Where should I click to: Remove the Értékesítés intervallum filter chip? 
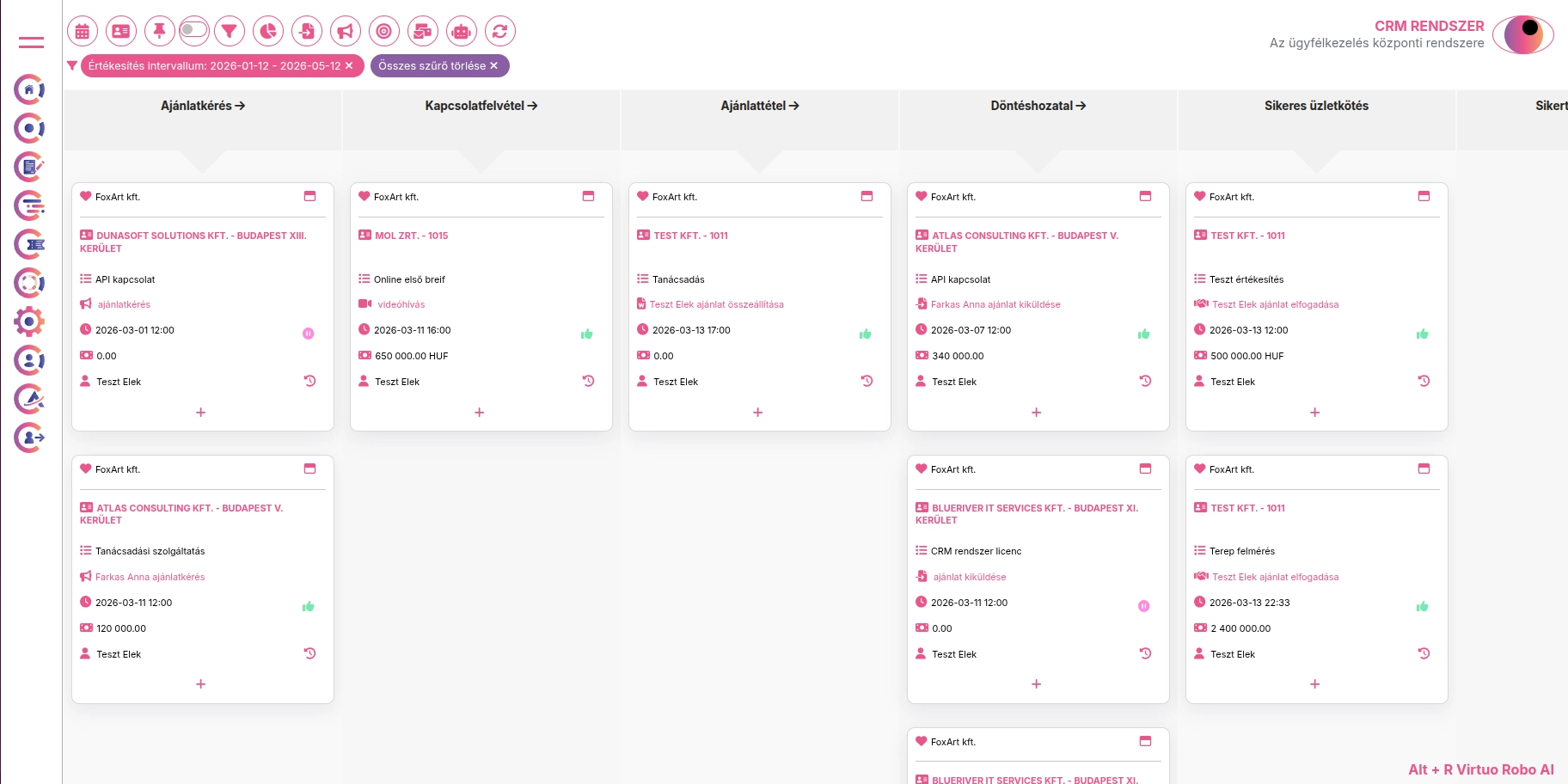[349, 66]
